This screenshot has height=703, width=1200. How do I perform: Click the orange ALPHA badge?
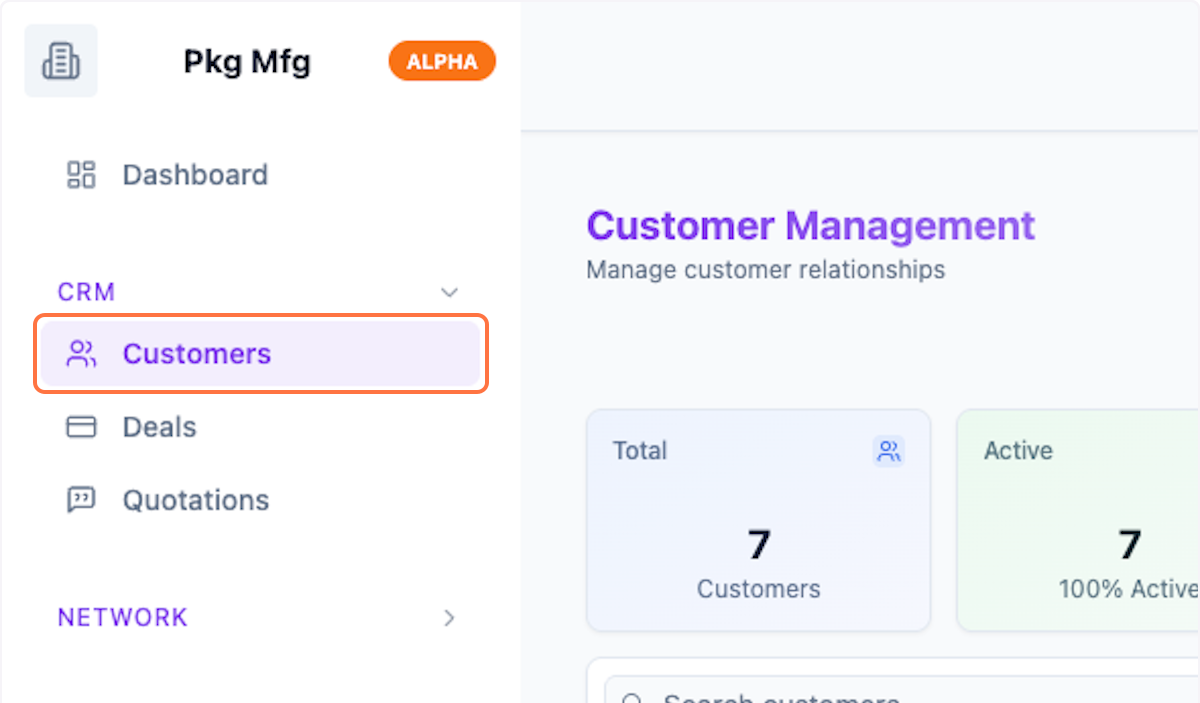(442, 62)
